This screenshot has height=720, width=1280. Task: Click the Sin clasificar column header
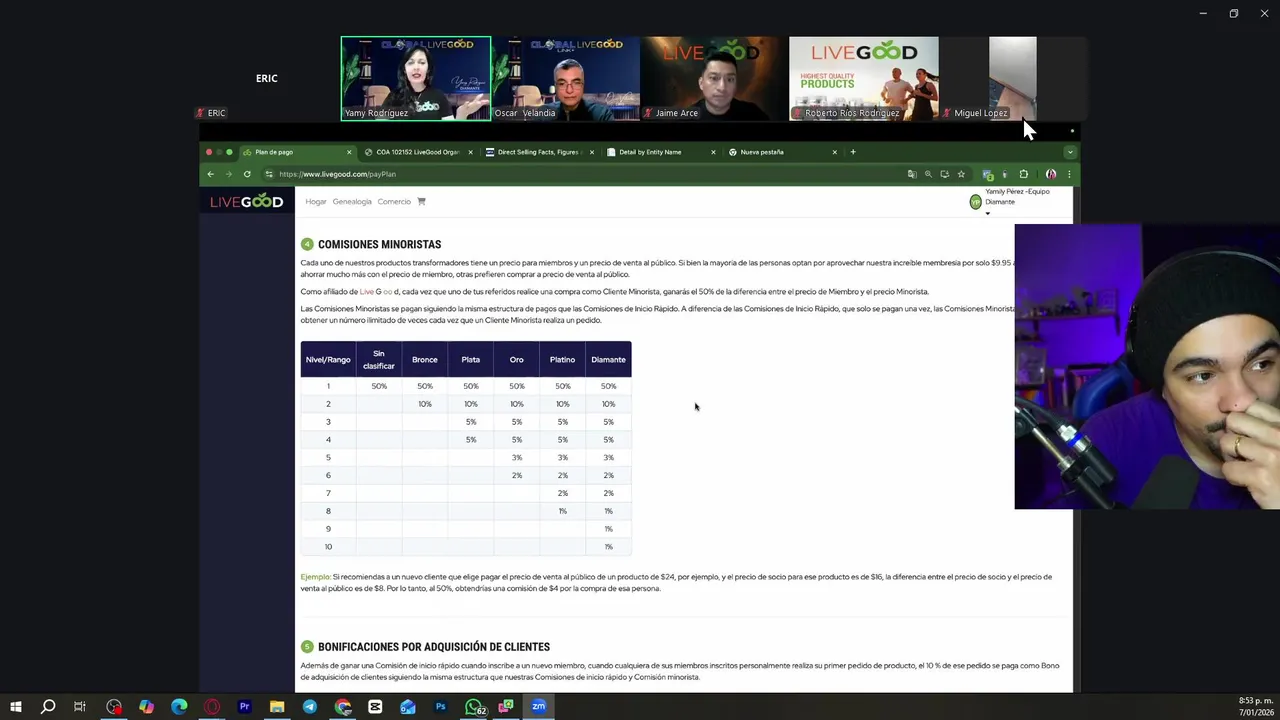point(379,360)
